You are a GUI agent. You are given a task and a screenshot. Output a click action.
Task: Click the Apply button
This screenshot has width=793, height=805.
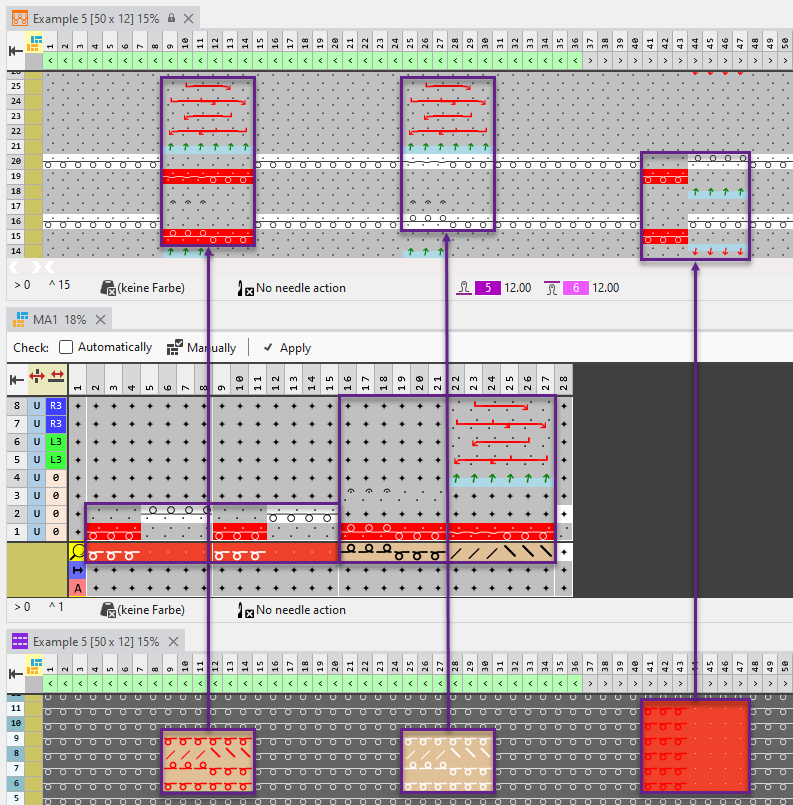[x=286, y=348]
